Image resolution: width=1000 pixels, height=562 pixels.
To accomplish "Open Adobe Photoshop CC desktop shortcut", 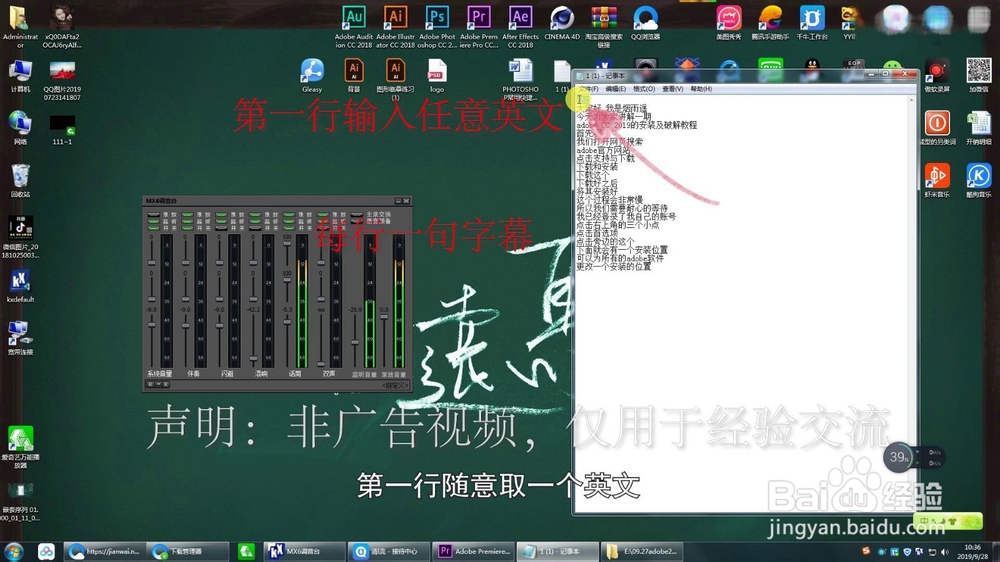I will tap(438, 25).
